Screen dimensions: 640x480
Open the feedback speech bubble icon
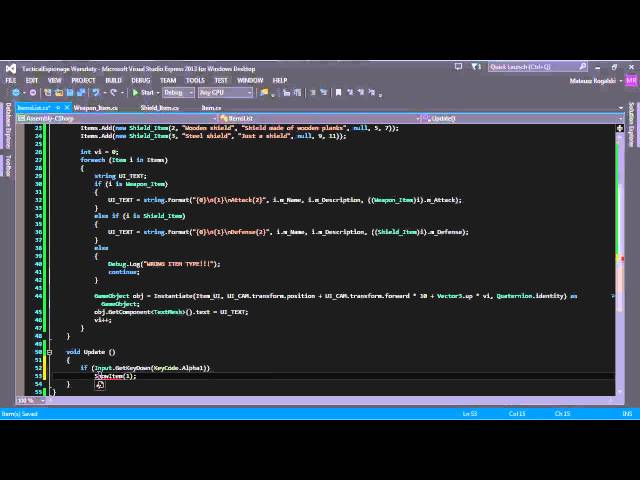[x=458, y=67]
